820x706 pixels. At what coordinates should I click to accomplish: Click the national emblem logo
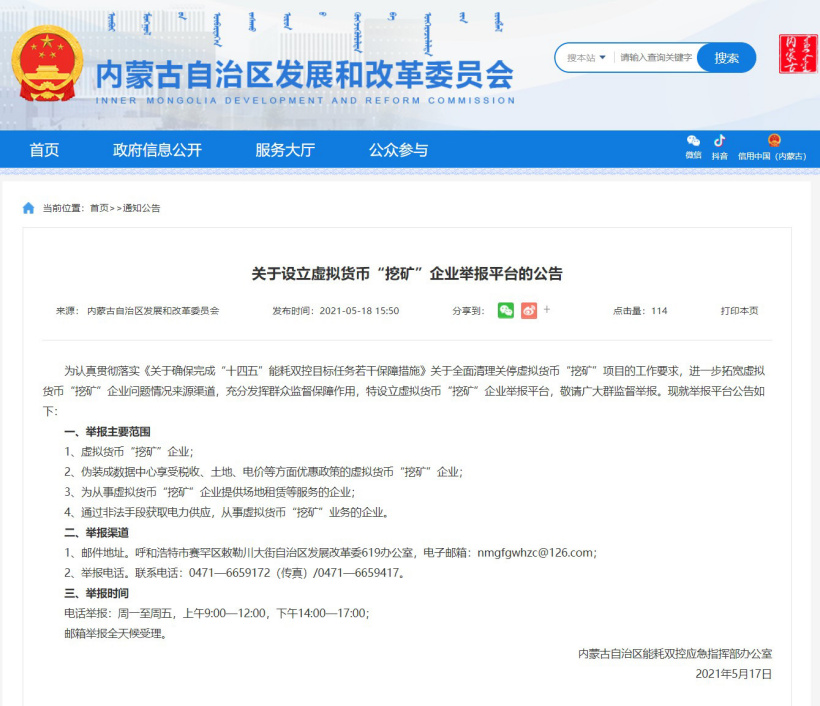(48, 63)
